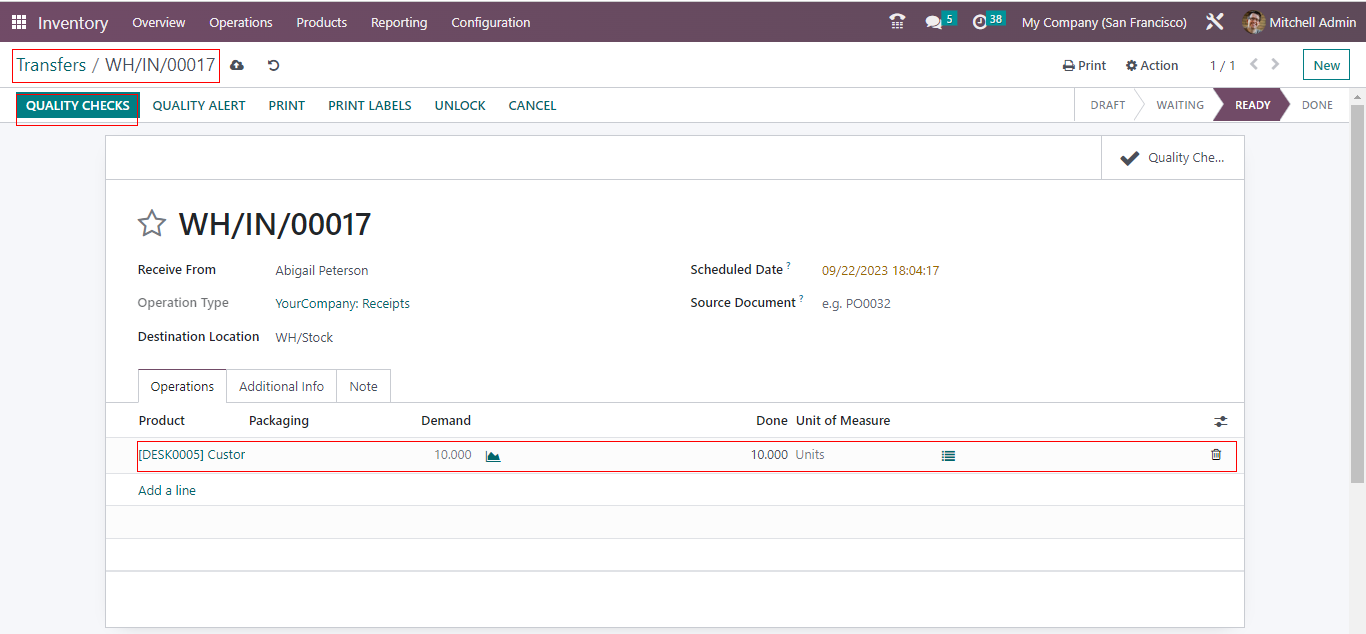Screen dimensions: 1366x634
Task: Open the activities clock icon
Action: pyautogui.click(x=980, y=22)
